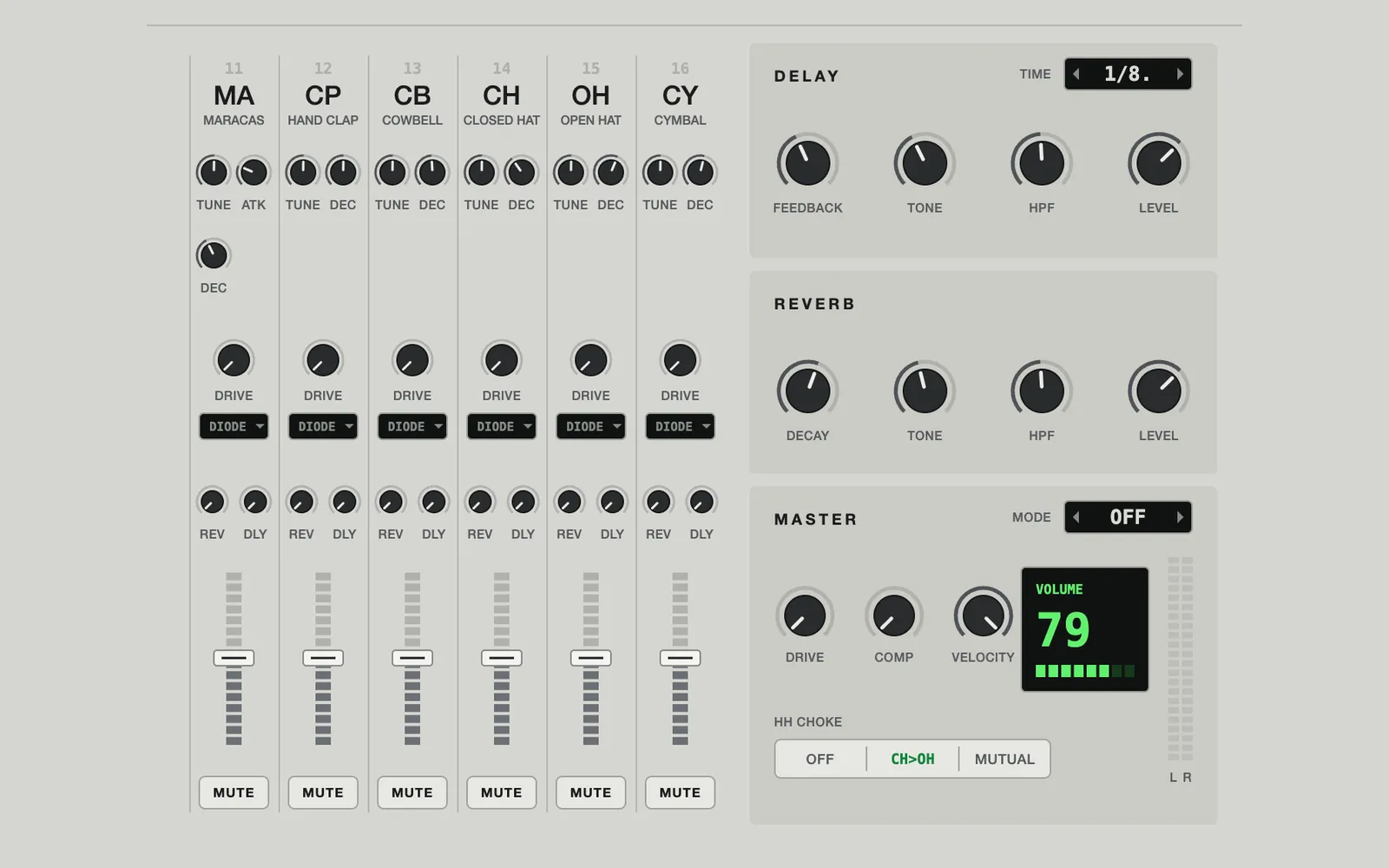Select the CH>OH choke option

pos(912,759)
